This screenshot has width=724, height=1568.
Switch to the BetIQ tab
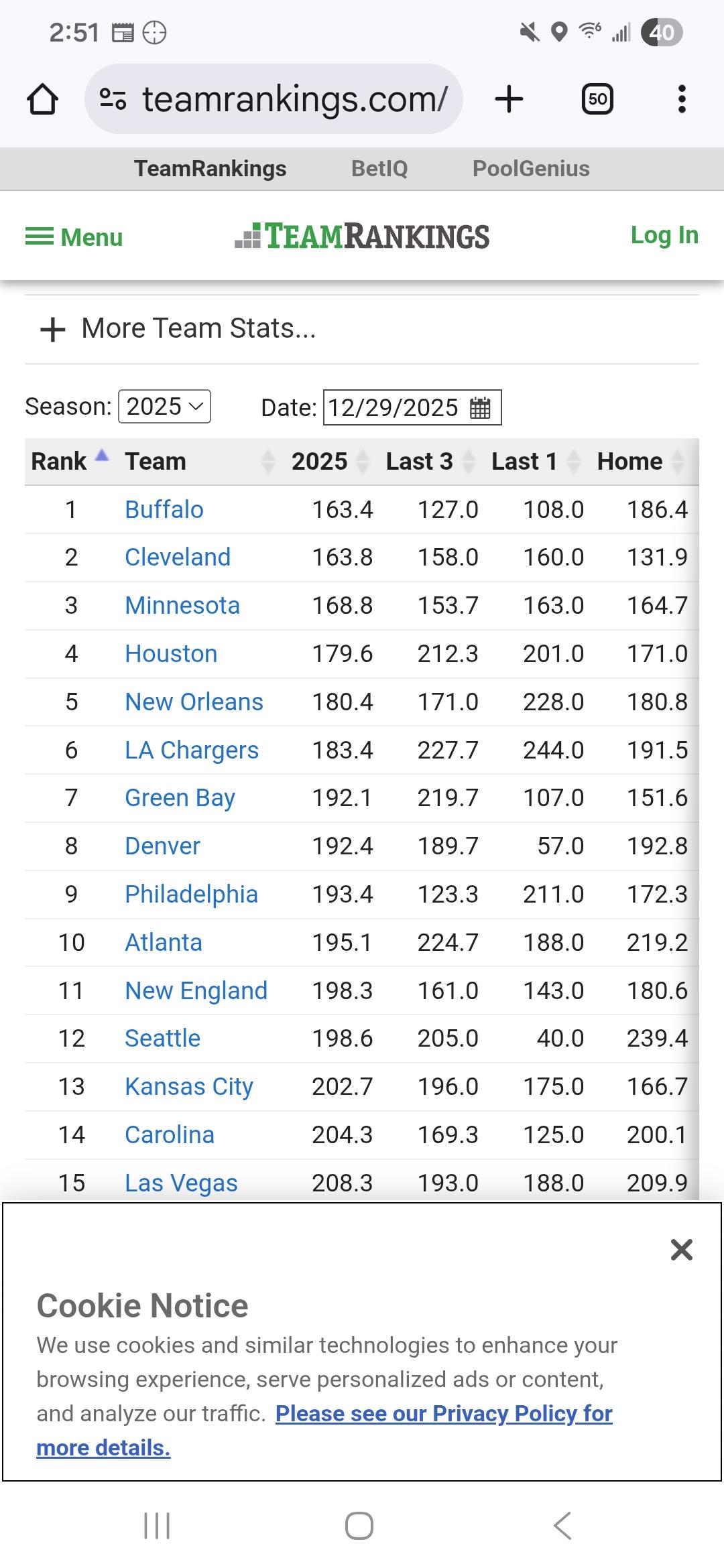(379, 169)
